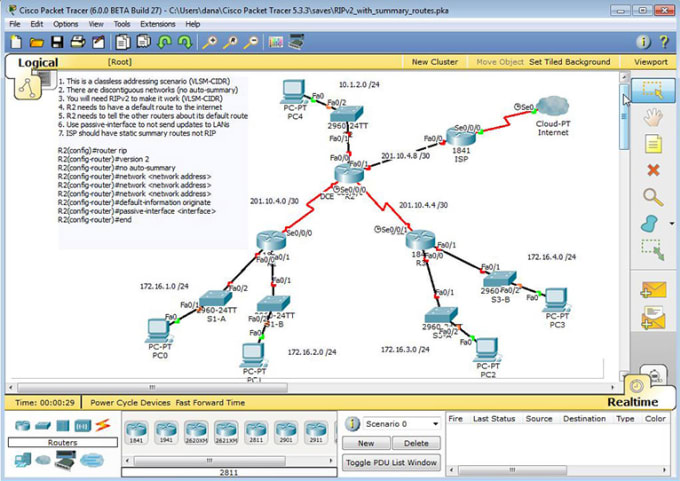680x481 pixels.
Task: Click the Viewport button
Action: point(651,62)
